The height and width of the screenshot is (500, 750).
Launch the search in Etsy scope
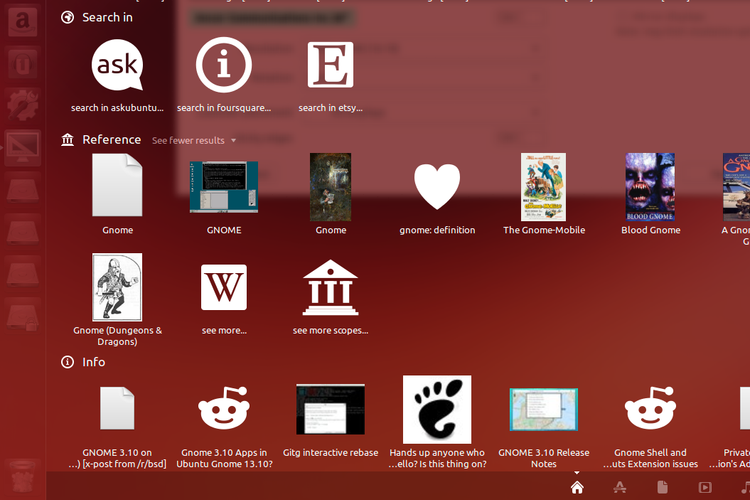pos(330,66)
